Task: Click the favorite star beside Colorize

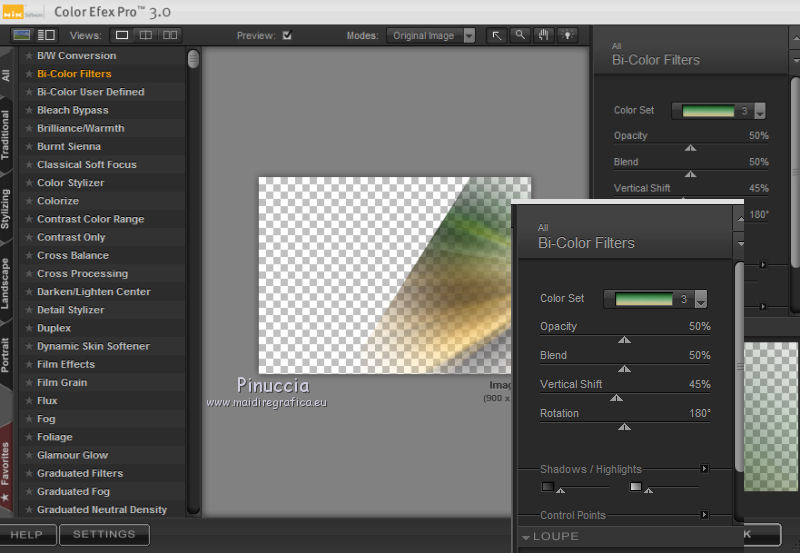Action: (29, 201)
